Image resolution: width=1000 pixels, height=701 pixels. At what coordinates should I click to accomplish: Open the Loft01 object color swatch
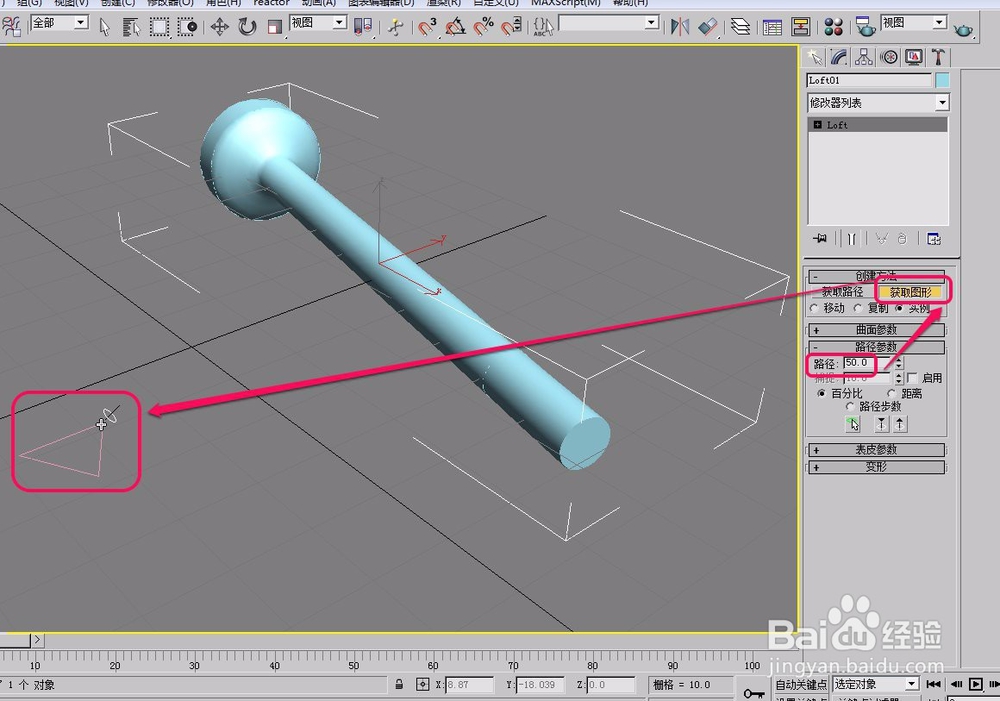[942, 80]
